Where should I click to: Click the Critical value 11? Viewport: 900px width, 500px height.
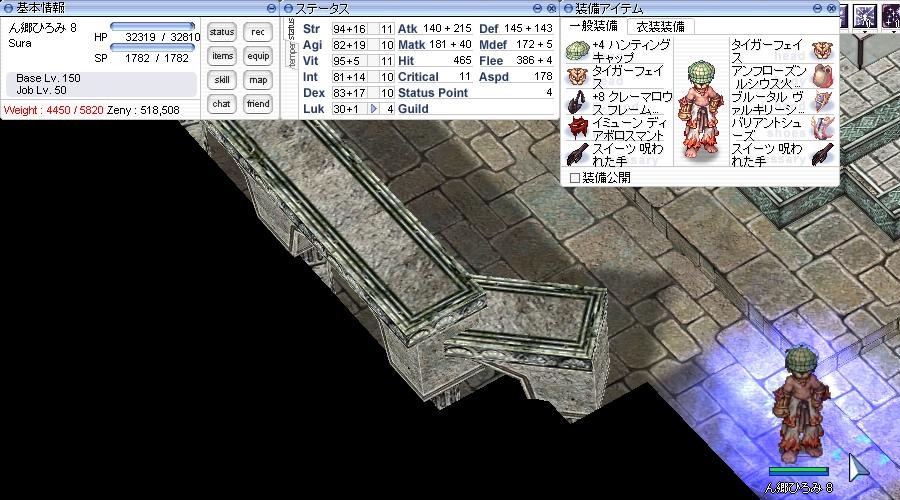pos(465,76)
